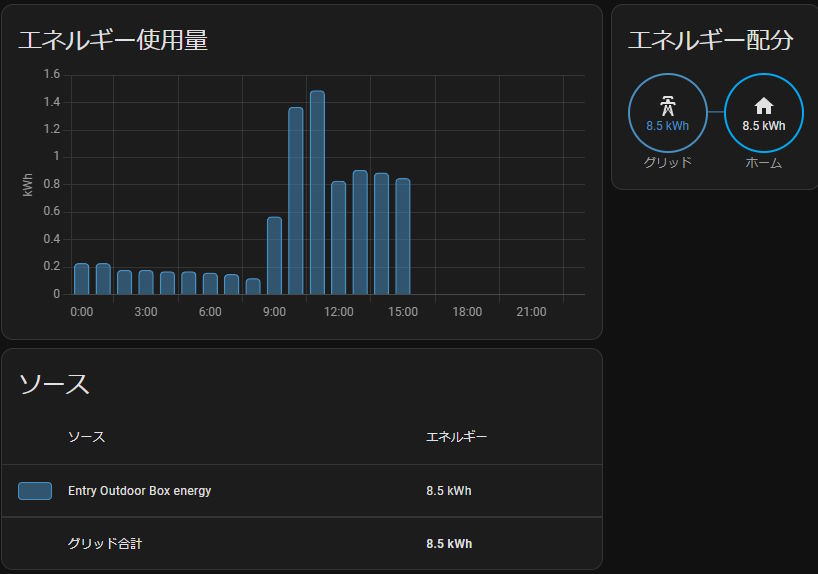Image resolution: width=818 pixels, height=574 pixels.
Task: Click the エネルギー配分 card title
Action: click(x=711, y=40)
